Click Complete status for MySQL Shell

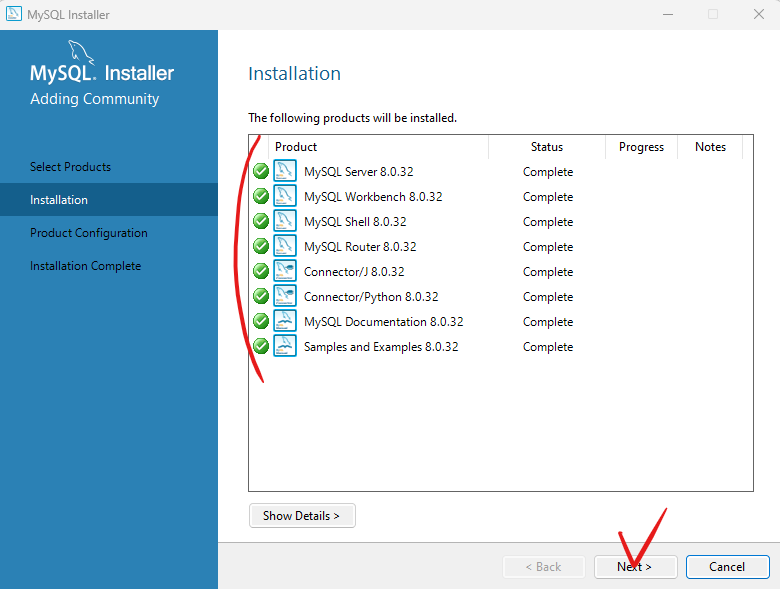tap(548, 221)
